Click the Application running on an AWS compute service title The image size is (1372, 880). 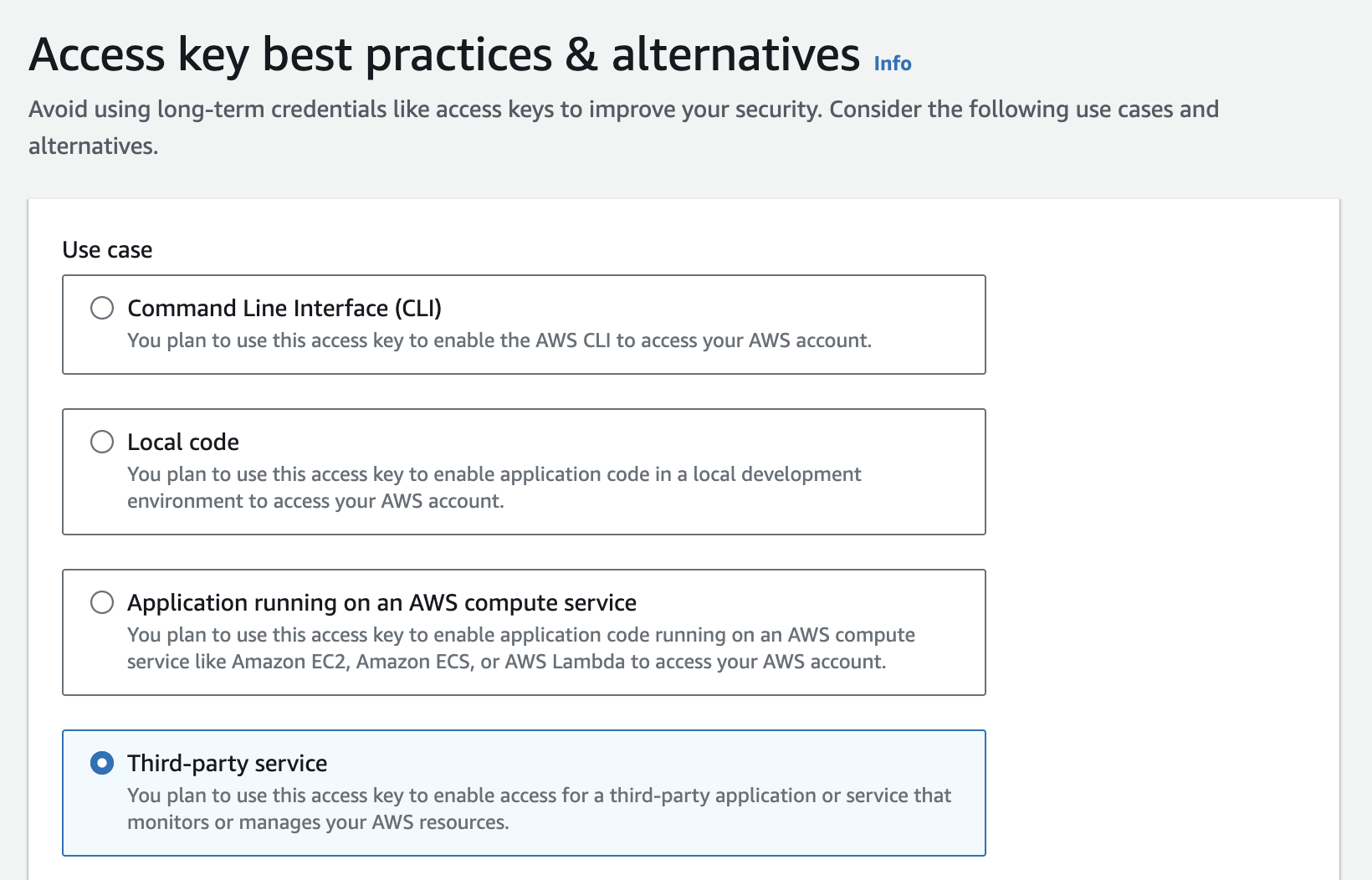pyautogui.click(x=381, y=602)
